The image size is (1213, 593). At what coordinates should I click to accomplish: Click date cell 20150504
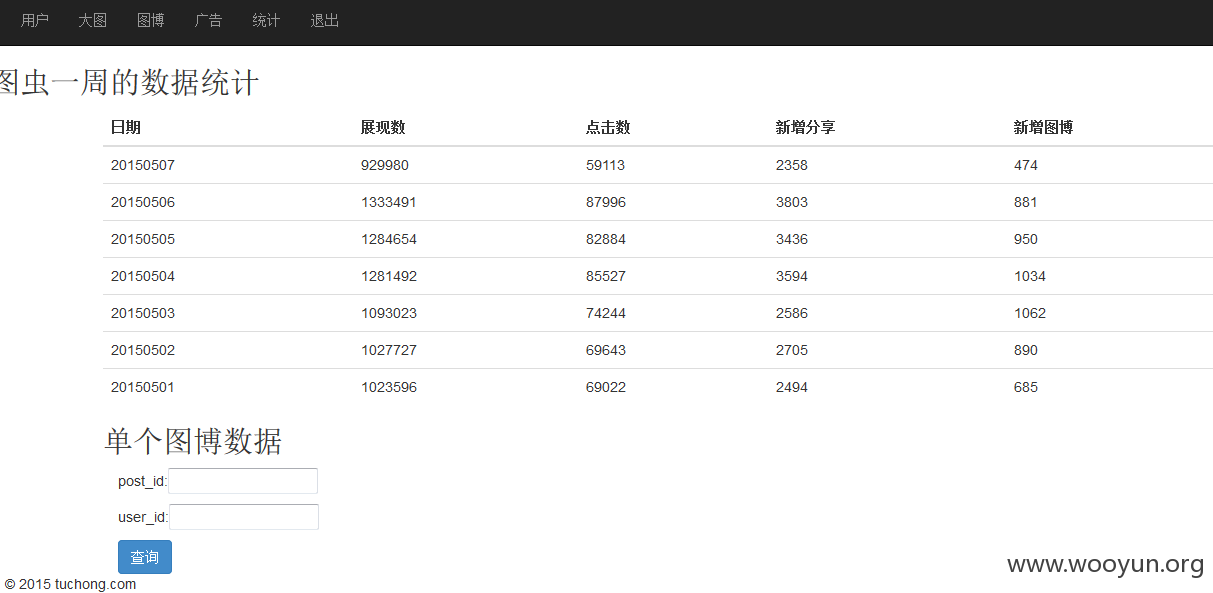(x=143, y=276)
